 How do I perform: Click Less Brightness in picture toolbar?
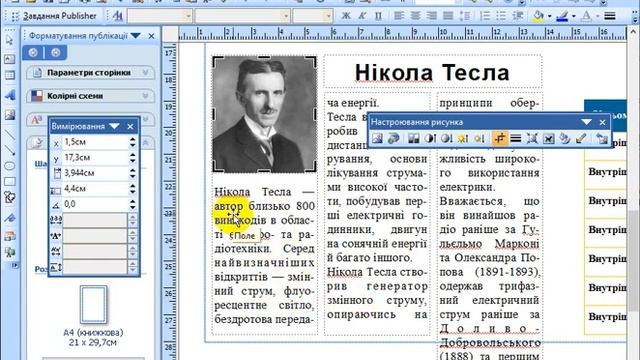pos(479,139)
